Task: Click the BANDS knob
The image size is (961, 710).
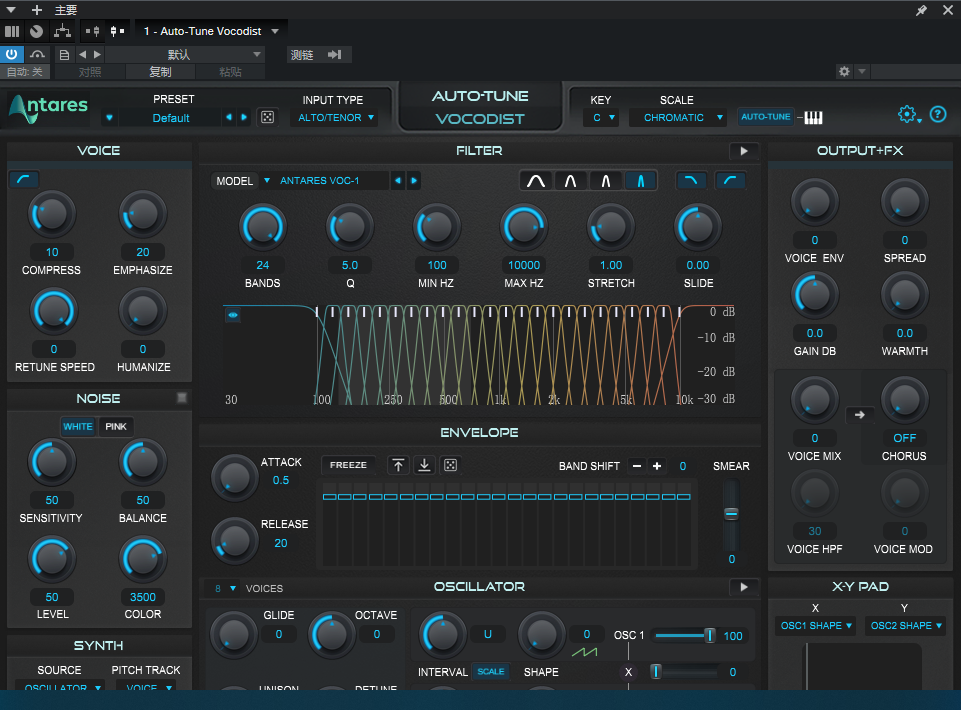Action: [263, 227]
